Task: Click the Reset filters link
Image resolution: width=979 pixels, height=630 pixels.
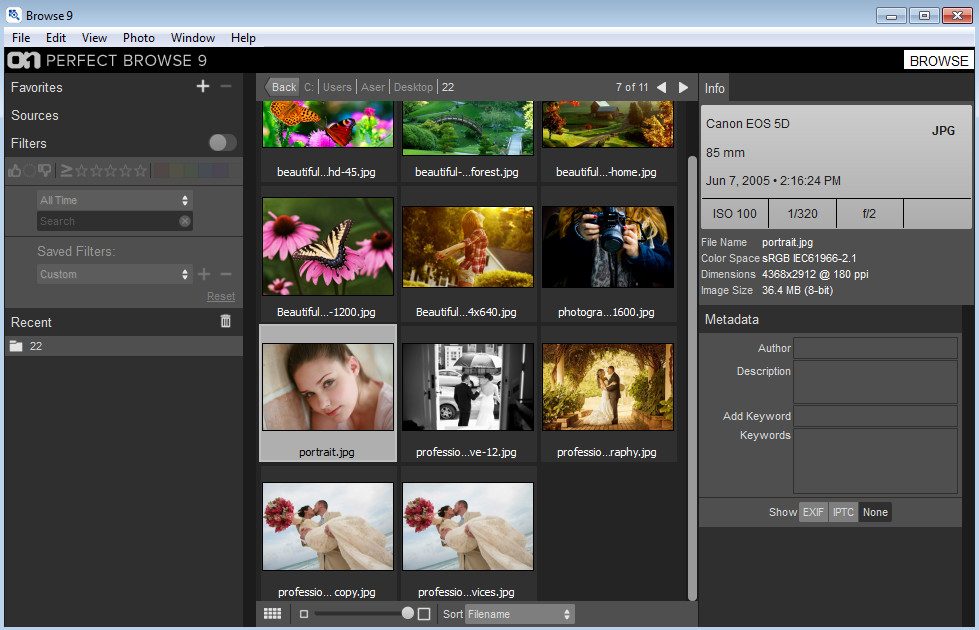Action: 221,296
